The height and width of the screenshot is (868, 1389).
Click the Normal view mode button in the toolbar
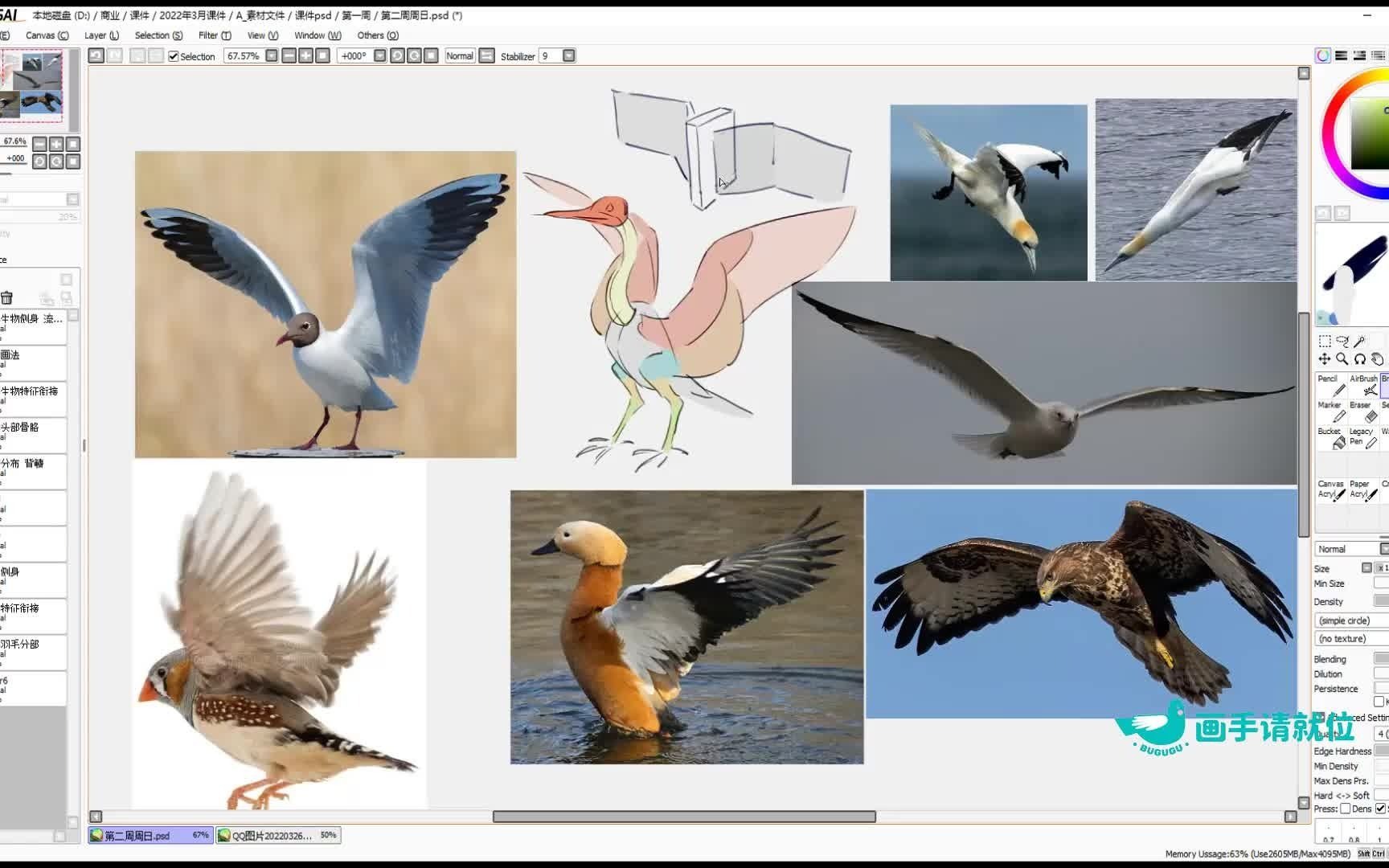click(x=460, y=55)
